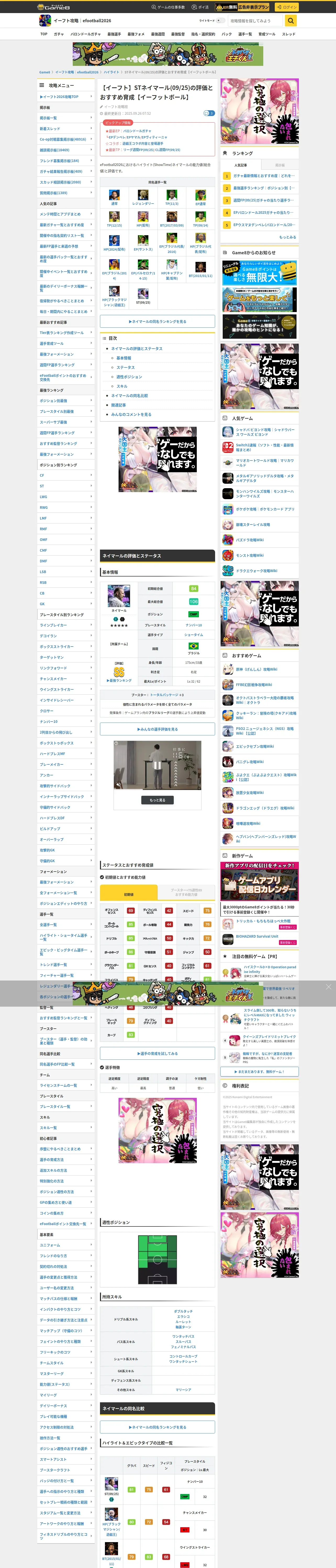Image resolution: width=336 pixels, height=1568 pixels.
Task: Open the TP(09/14) player card icon
Action: tap(201, 216)
